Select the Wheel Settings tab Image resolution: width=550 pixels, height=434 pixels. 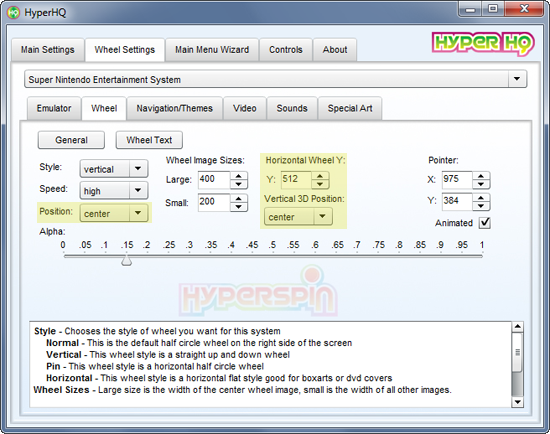pyautogui.click(x=125, y=50)
